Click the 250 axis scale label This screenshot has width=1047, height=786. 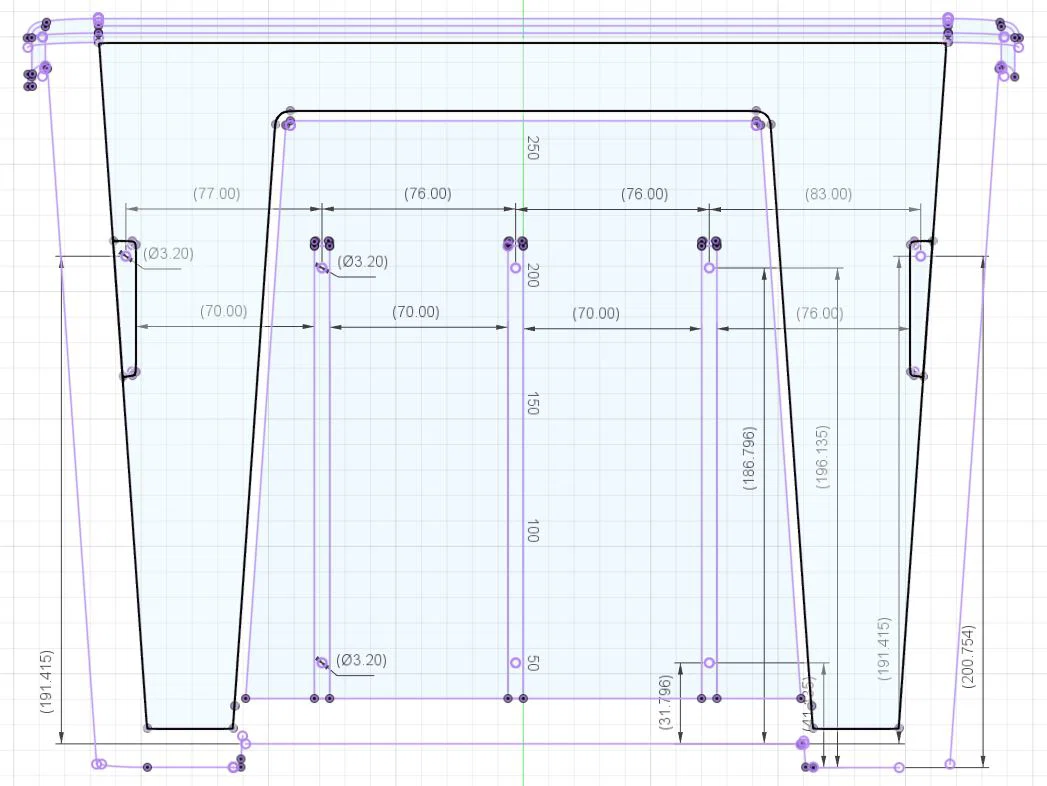(532, 148)
